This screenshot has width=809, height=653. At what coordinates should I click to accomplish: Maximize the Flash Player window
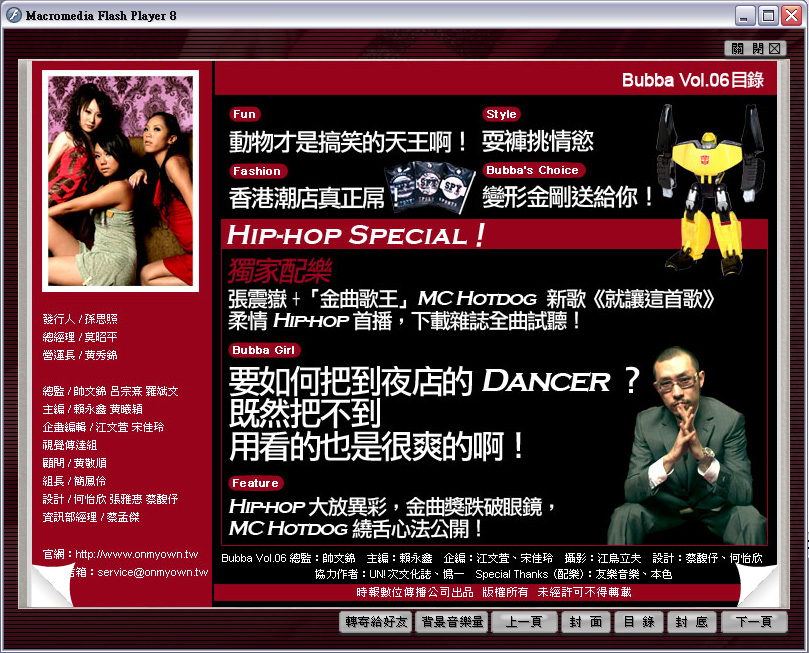(768, 15)
